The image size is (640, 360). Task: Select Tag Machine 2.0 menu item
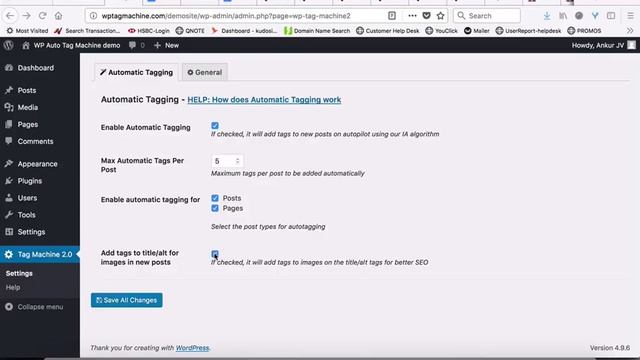tap(40, 254)
